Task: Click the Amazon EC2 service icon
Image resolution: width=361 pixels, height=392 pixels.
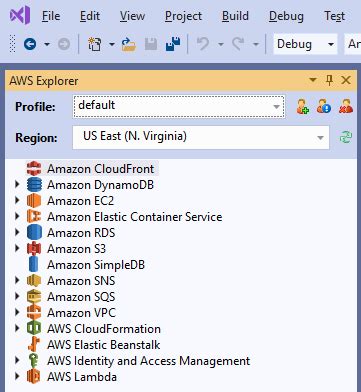Action: click(34, 200)
